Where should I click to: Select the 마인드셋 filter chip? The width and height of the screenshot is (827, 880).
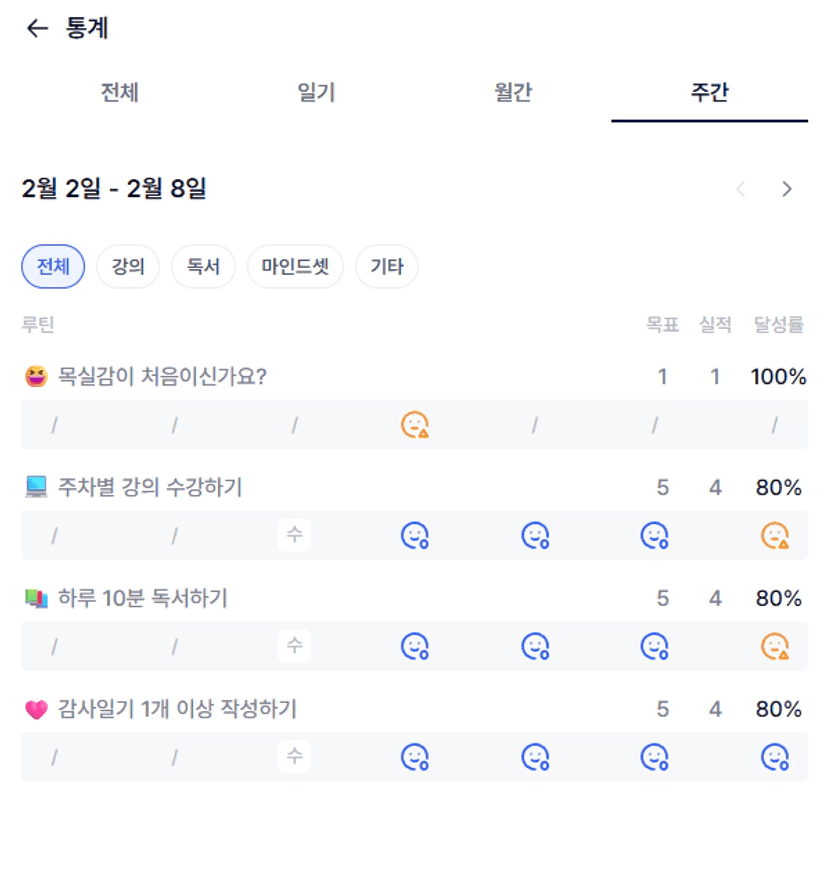point(295,267)
